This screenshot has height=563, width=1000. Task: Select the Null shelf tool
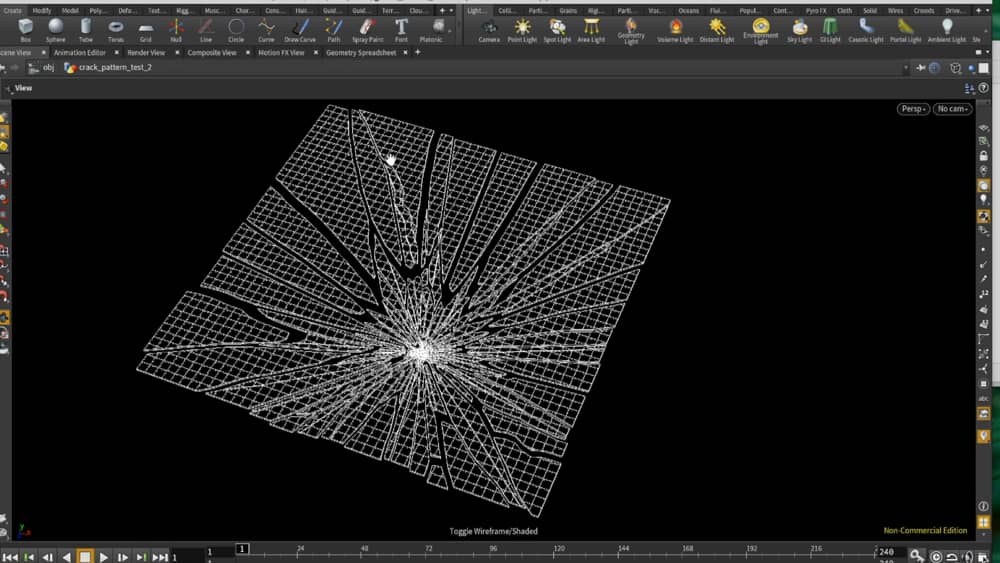(x=176, y=30)
